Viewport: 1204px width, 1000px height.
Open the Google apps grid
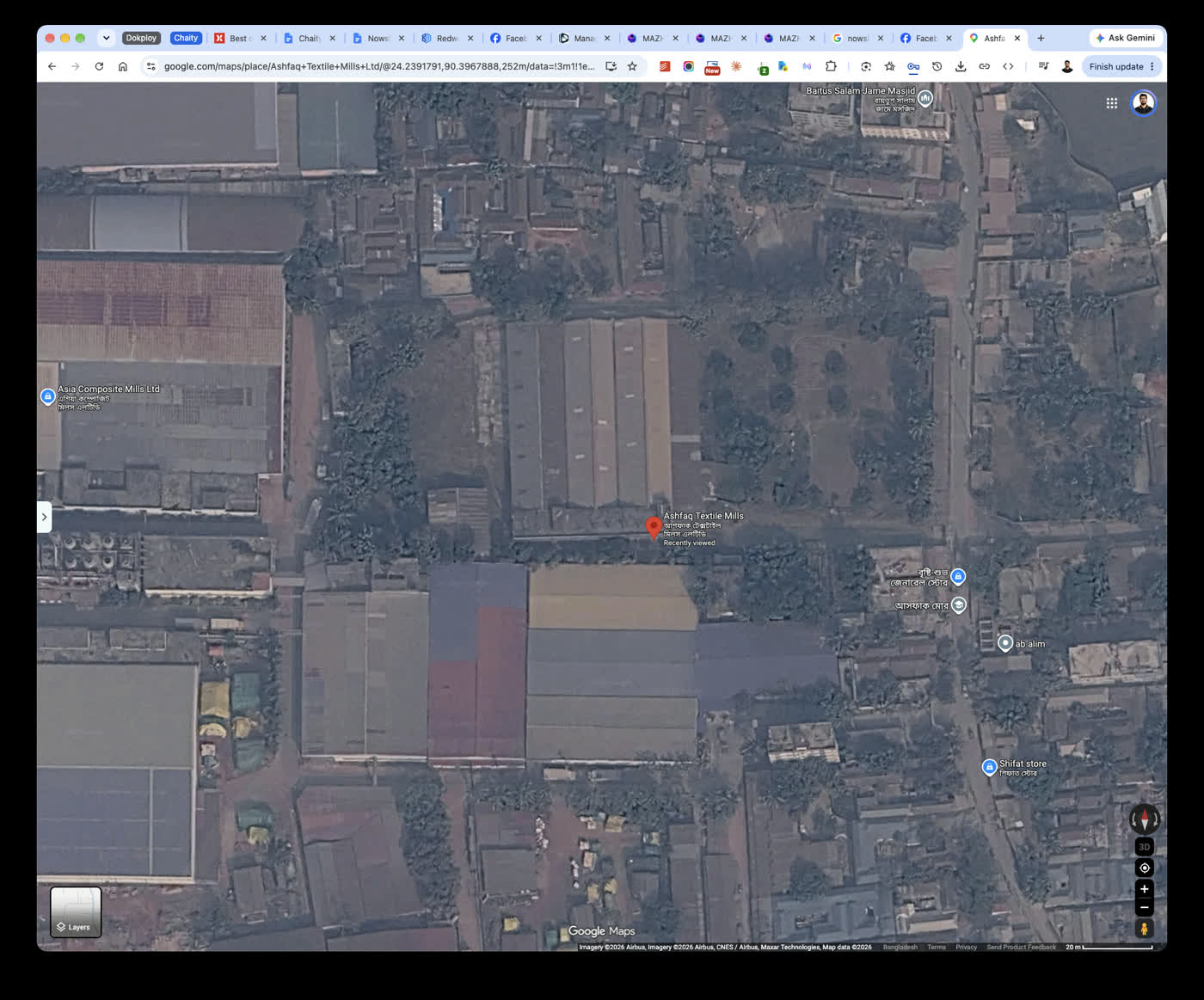point(1111,103)
